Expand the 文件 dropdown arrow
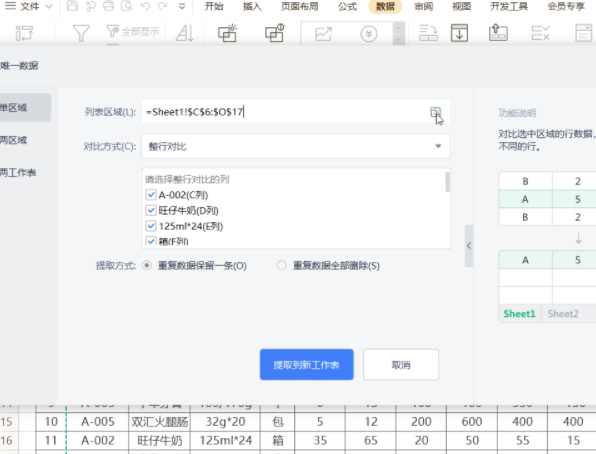The image size is (596, 454). tap(48, 6)
